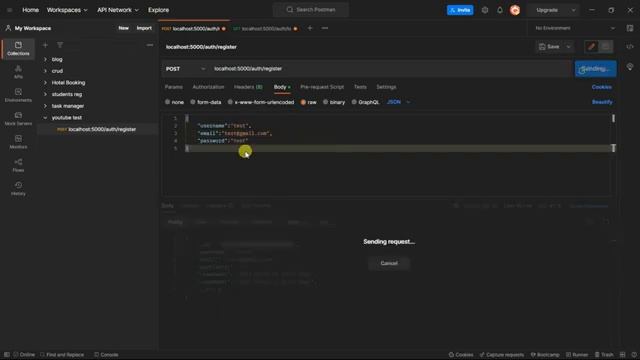
Task: Click the Import button
Action: pos(144,28)
